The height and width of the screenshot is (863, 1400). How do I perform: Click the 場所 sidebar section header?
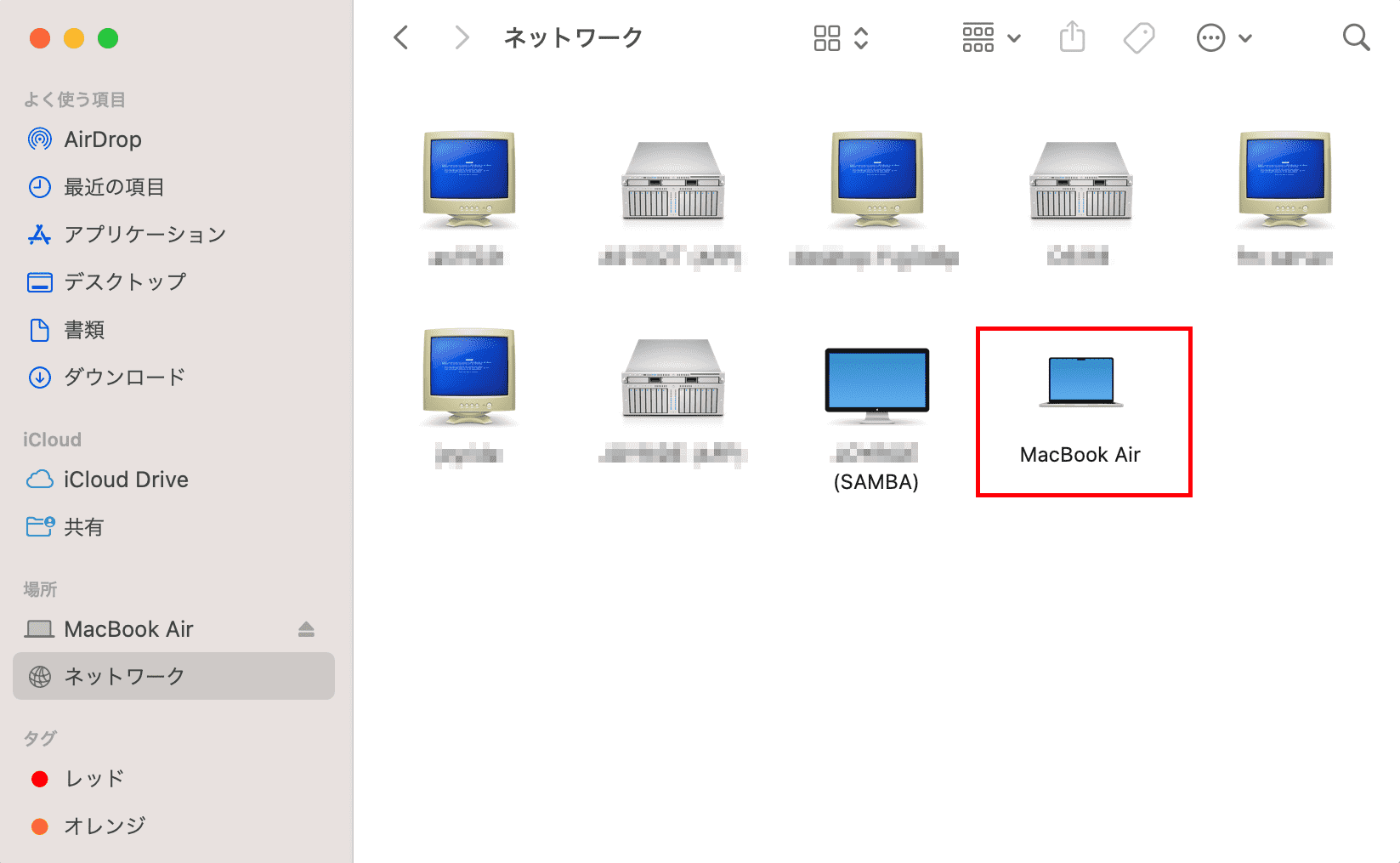40,589
